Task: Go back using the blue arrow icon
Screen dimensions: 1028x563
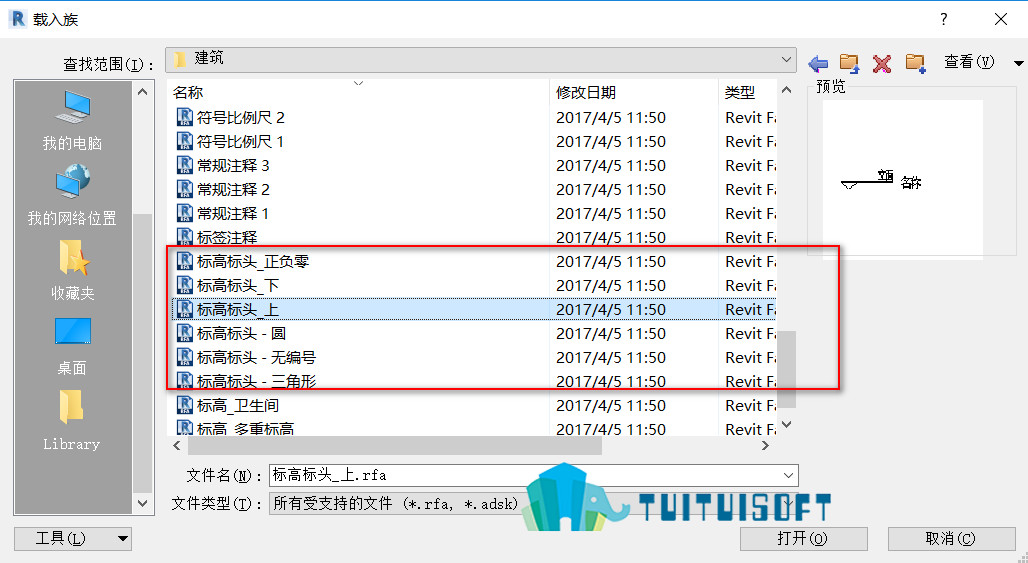Action: (818, 64)
